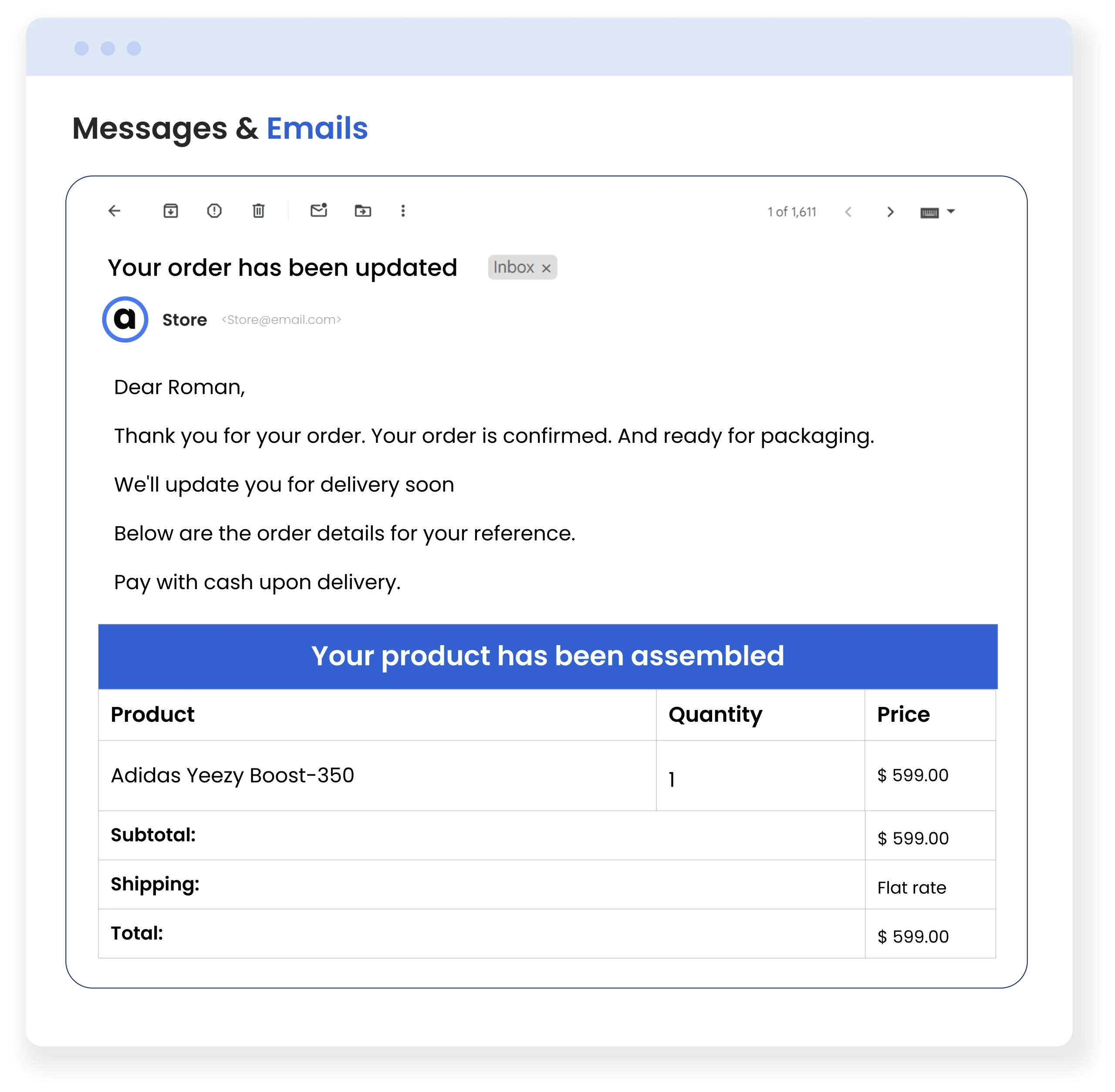The image size is (1115, 1092).
Task: Expand the keyboard input tools dropdown arrow
Action: click(x=951, y=212)
